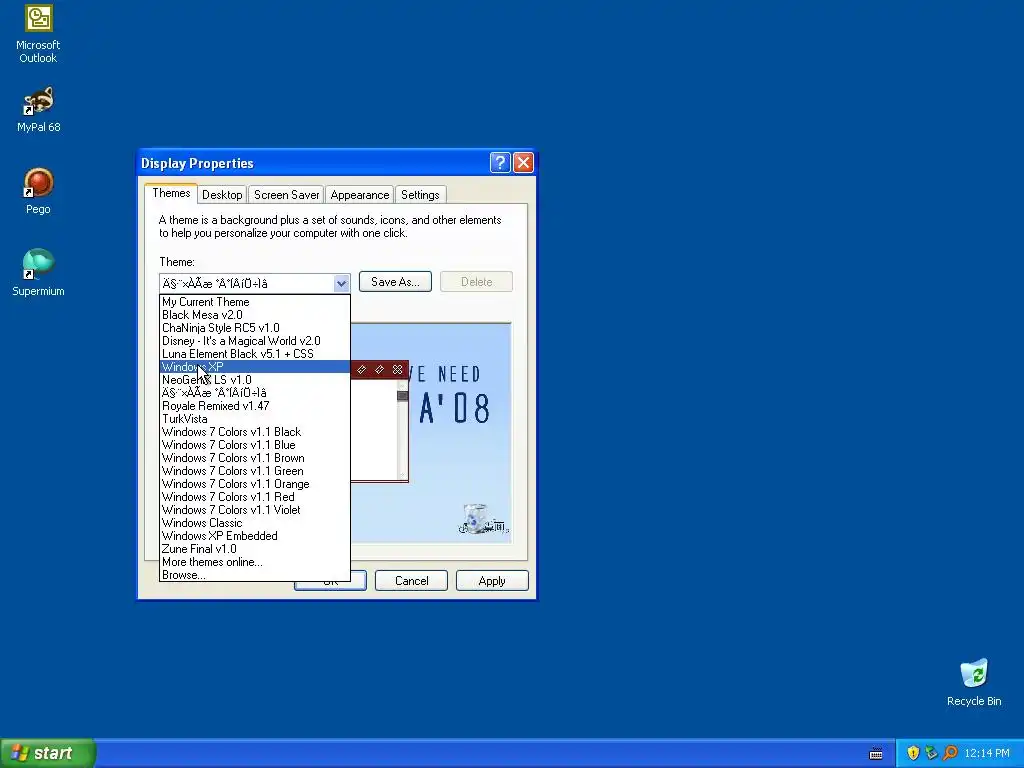Screen dimensions: 1024x768
Task: Choose ChaNinja Style RC5 v1.0 theme
Action: (x=255, y=328)
